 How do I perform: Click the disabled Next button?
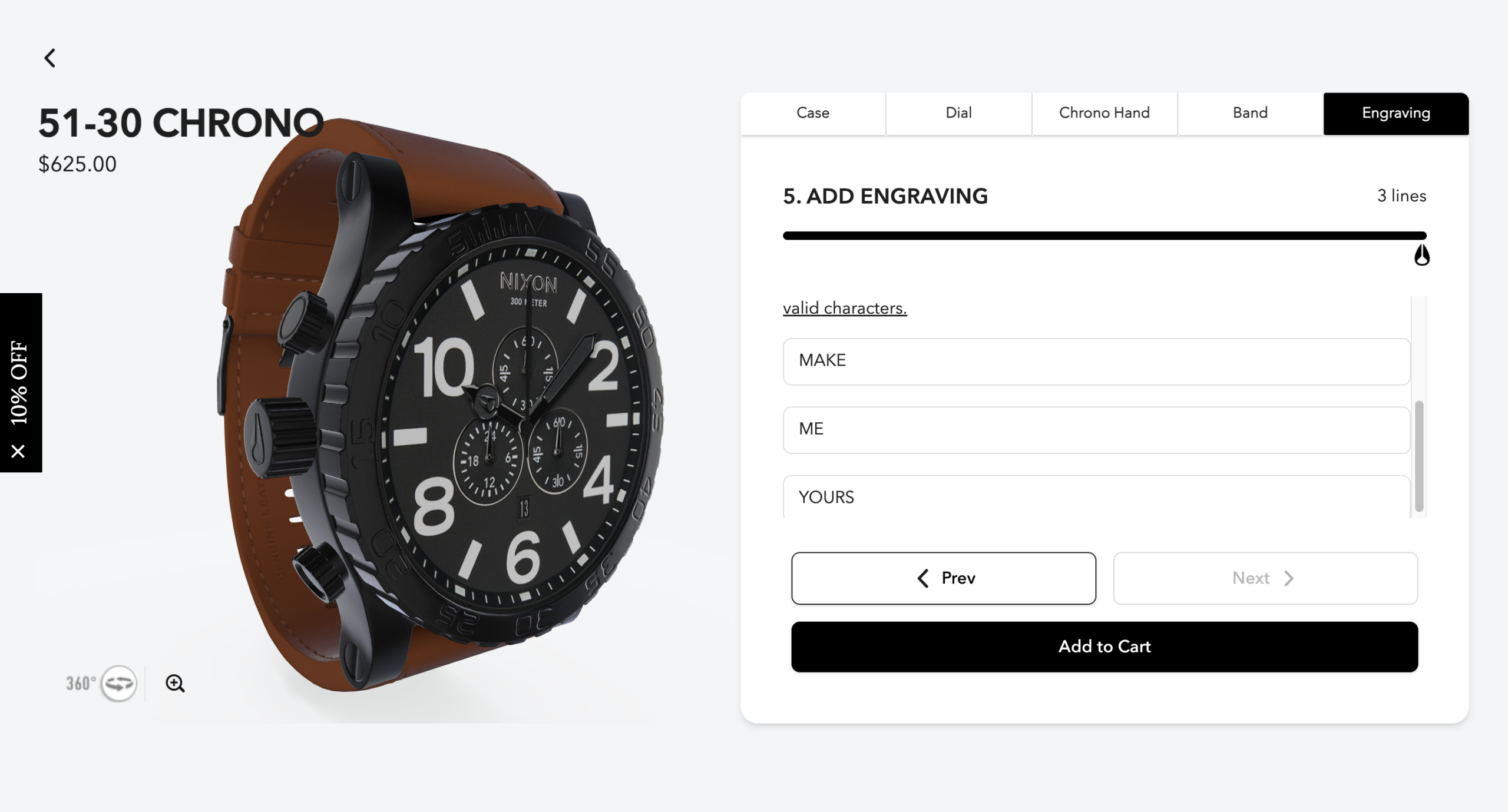tap(1265, 578)
